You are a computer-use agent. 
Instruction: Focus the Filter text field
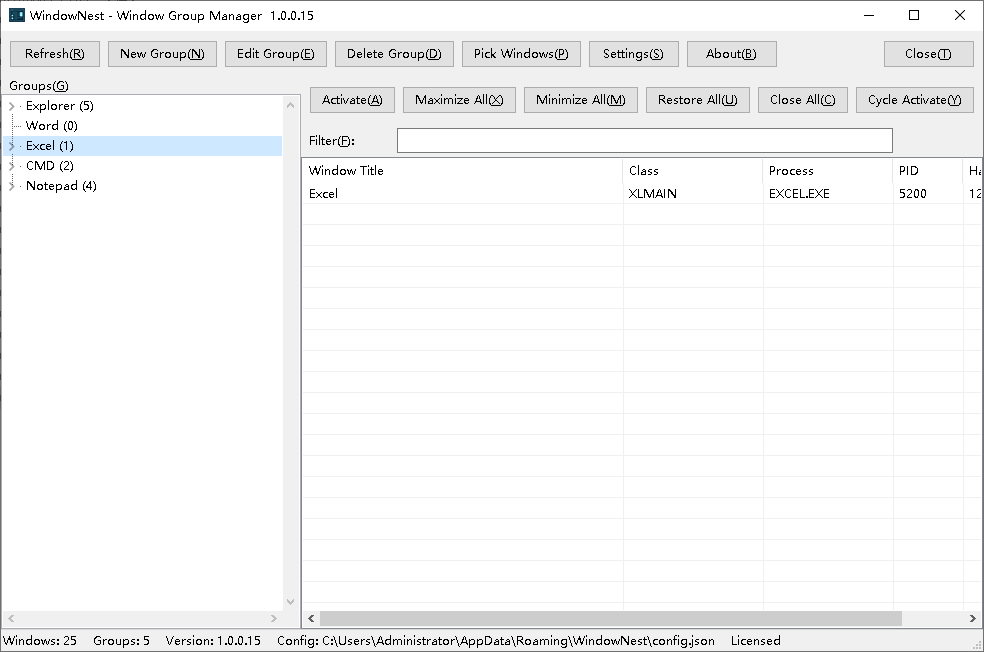[644, 141]
